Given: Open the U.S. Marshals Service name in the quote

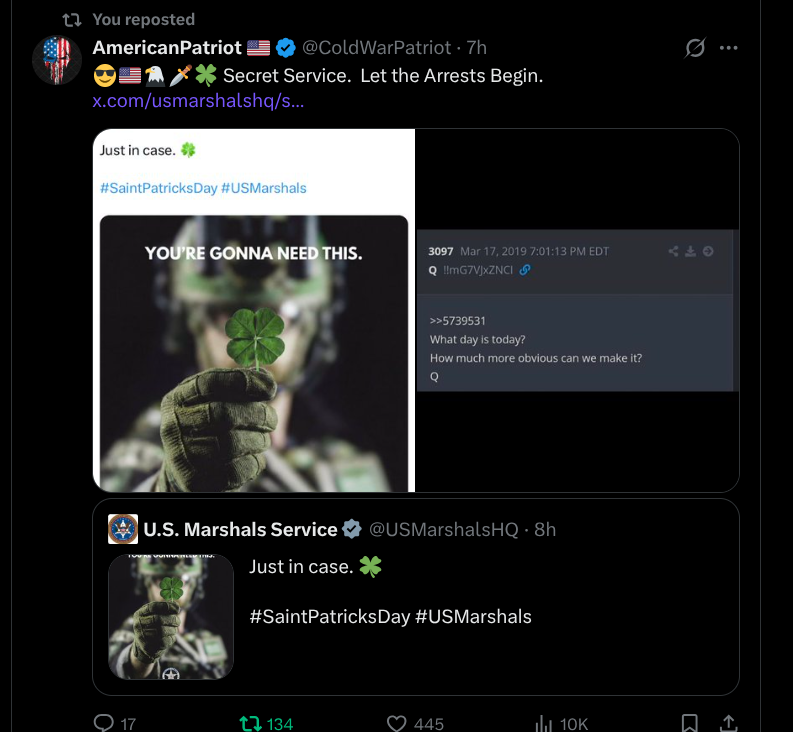Looking at the screenshot, I should click(240, 529).
